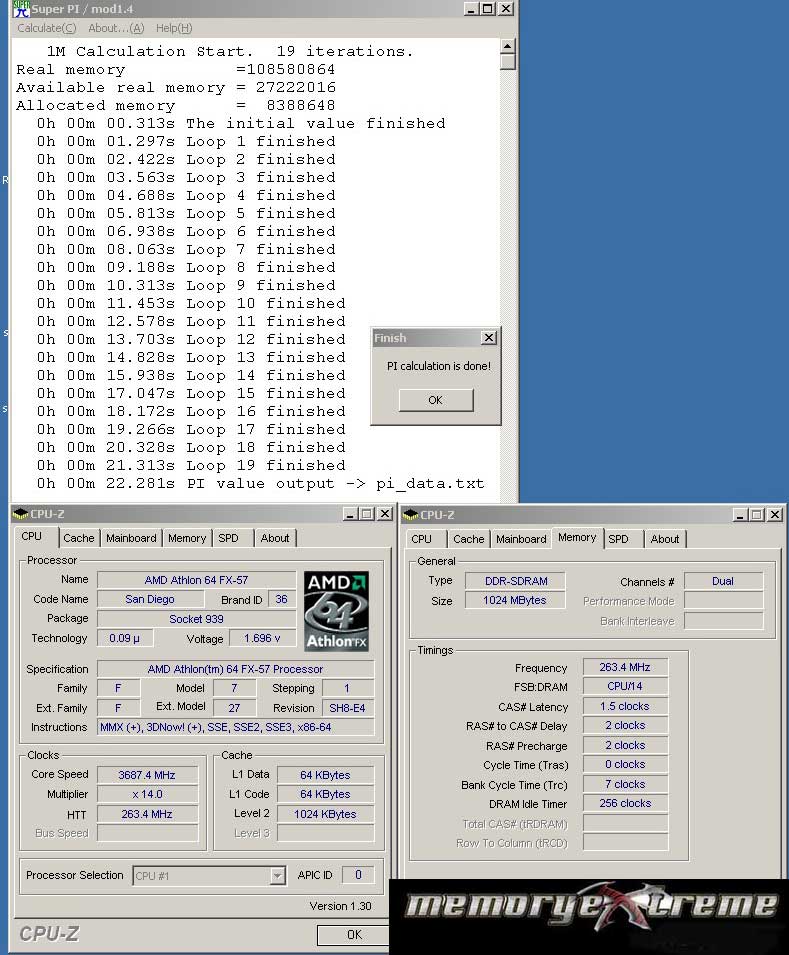Open About tab in right CPU-Z window
Image resolution: width=789 pixels, height=955 pixels.
(x=665, y=539)
